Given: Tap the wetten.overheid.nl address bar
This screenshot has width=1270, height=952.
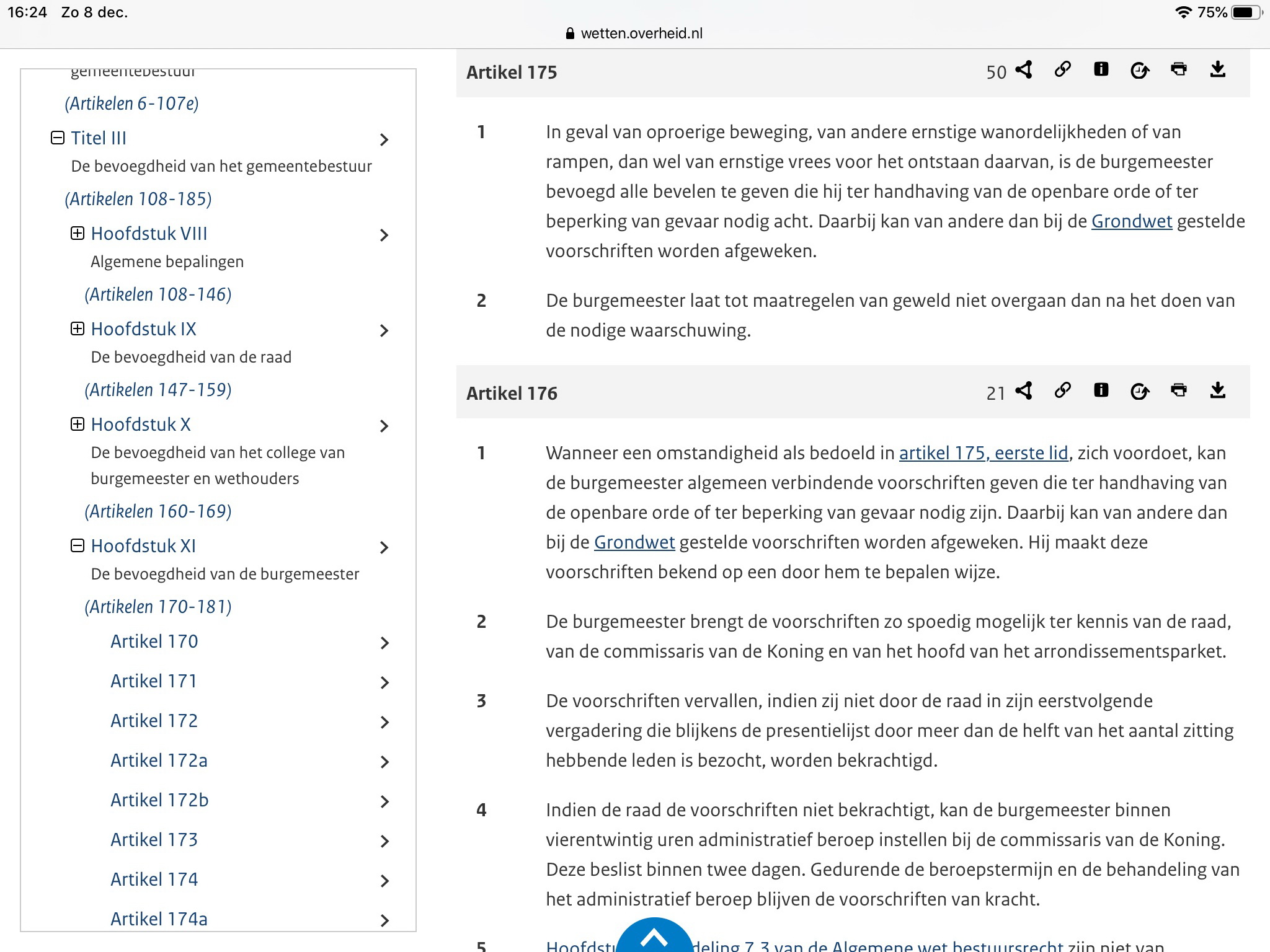Looking at the screenshot, I should (x=634, y=33).
